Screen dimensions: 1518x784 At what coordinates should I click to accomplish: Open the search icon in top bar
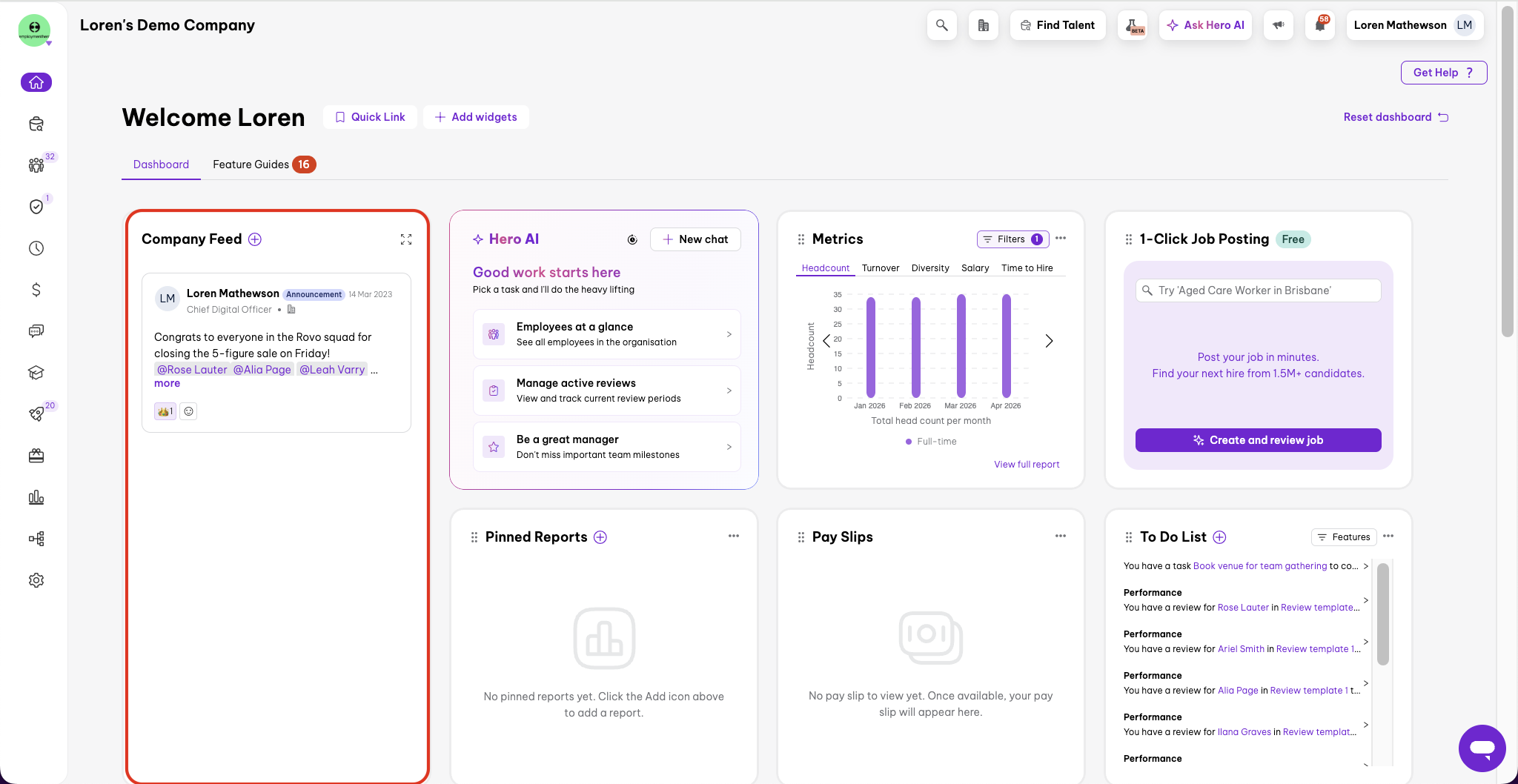[x=941, y=25]
